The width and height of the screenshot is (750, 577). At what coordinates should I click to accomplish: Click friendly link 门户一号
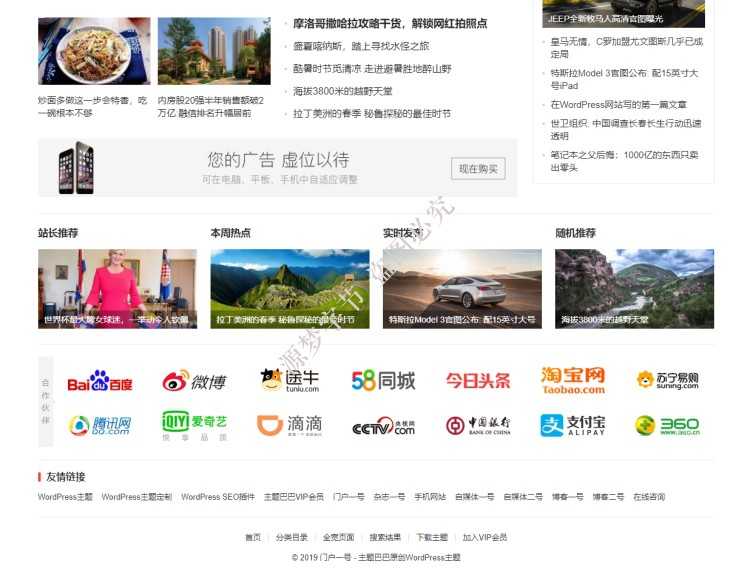pyautogui.click(x=349, y=497)
